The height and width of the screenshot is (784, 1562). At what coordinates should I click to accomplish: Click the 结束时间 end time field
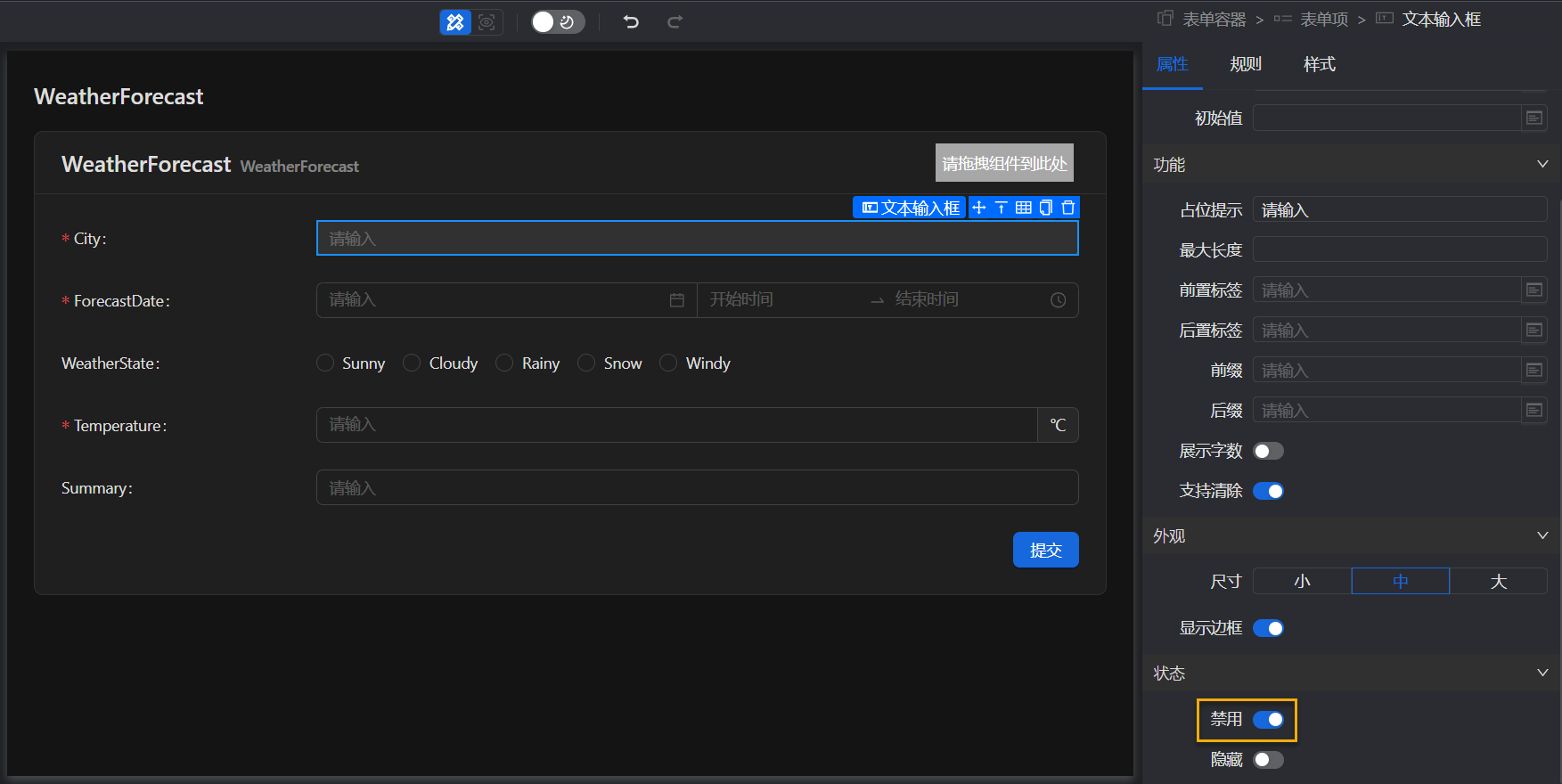tap(967, 300)
